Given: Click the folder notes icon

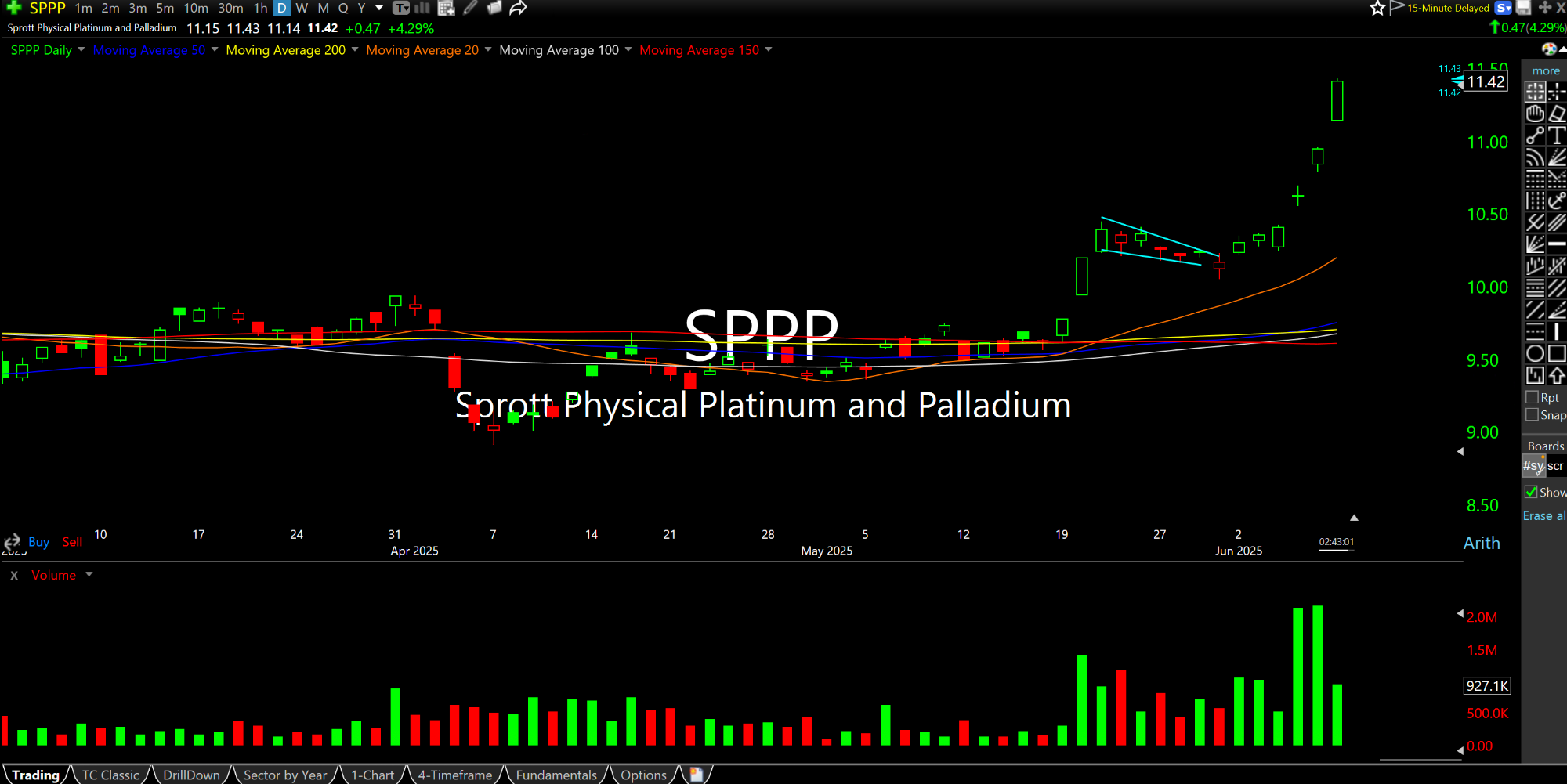Looking at the screenshot, I should (x=494, y=8).
